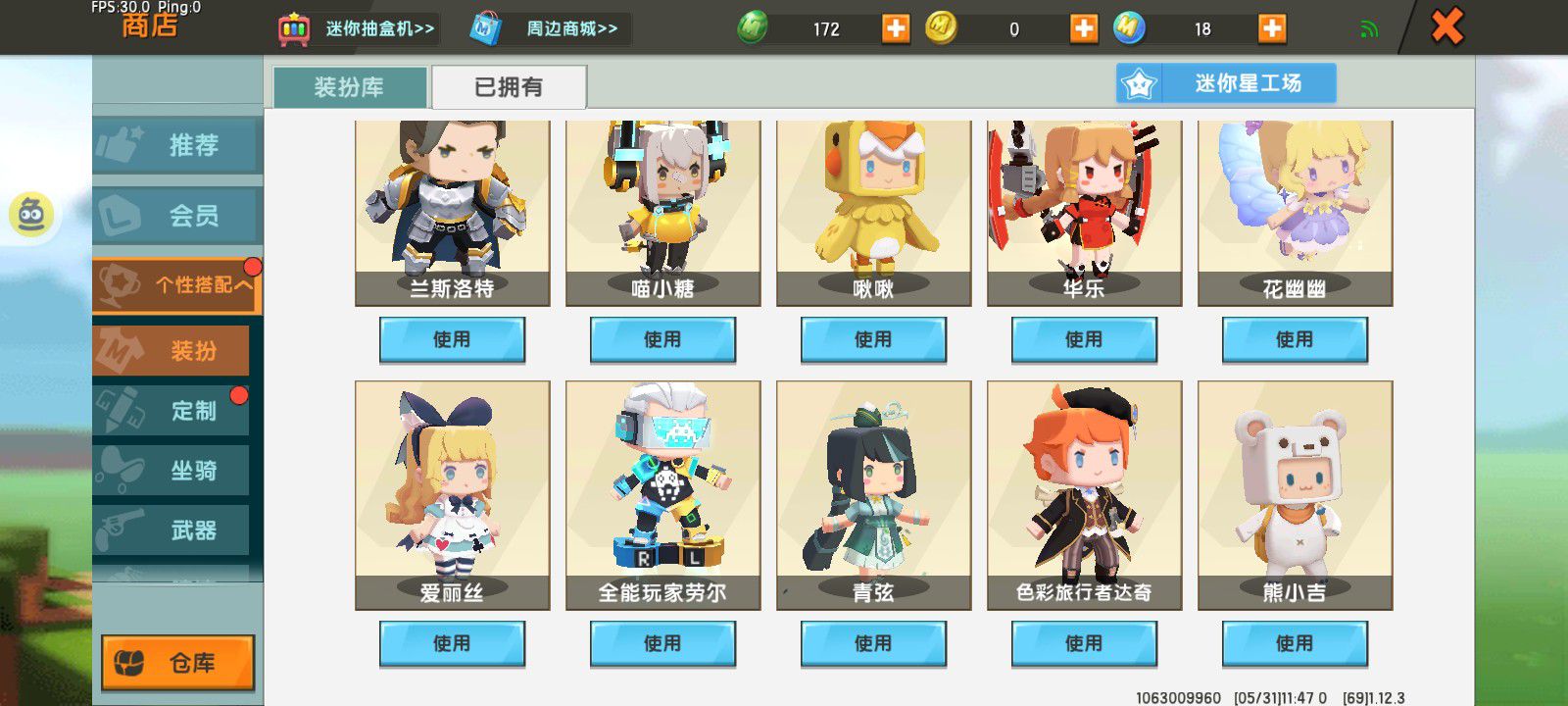Tap the yellow floating assistant icon
This screenshot has width=1568, height=706.
pos(32,214)
